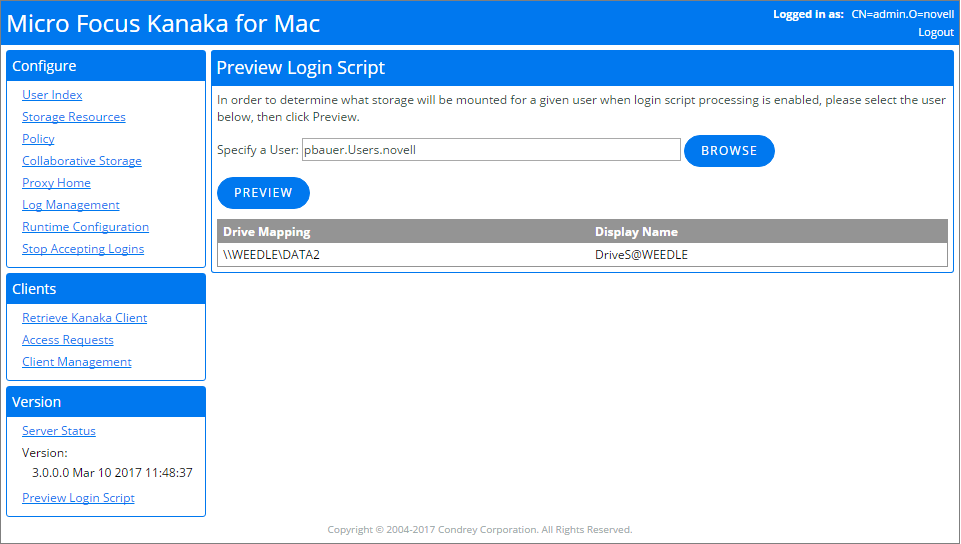Click the Micro Focus Kanaka for Mac title
This screenshot has width=961, height=544.
pyautogui.click(x=163, y=24)
